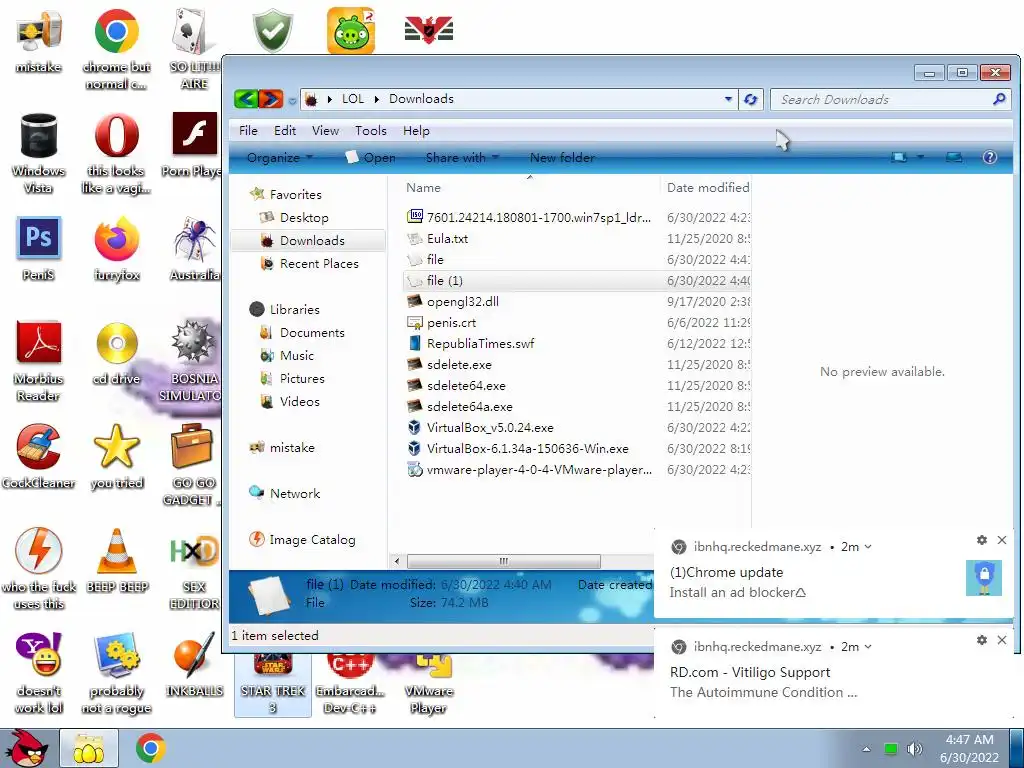Open the Windows Vista recycle bin icon
Screen dimensions: 1024x768
tap(39, 153)
